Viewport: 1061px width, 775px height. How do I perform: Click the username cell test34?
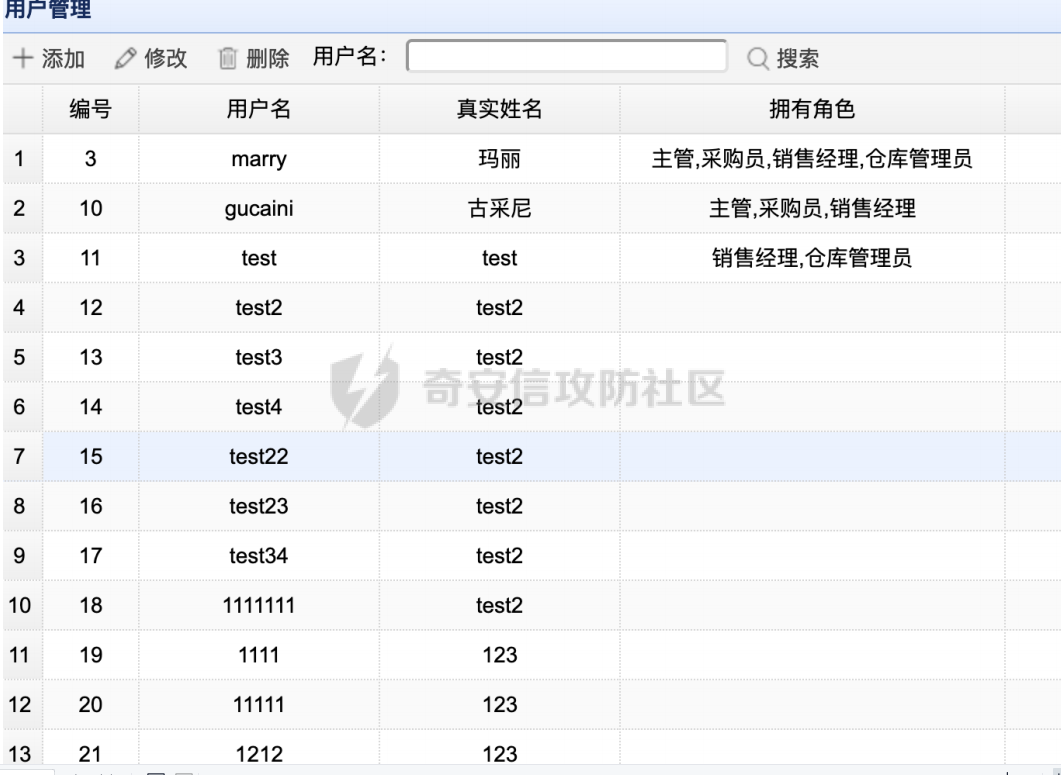coord(259,556)
